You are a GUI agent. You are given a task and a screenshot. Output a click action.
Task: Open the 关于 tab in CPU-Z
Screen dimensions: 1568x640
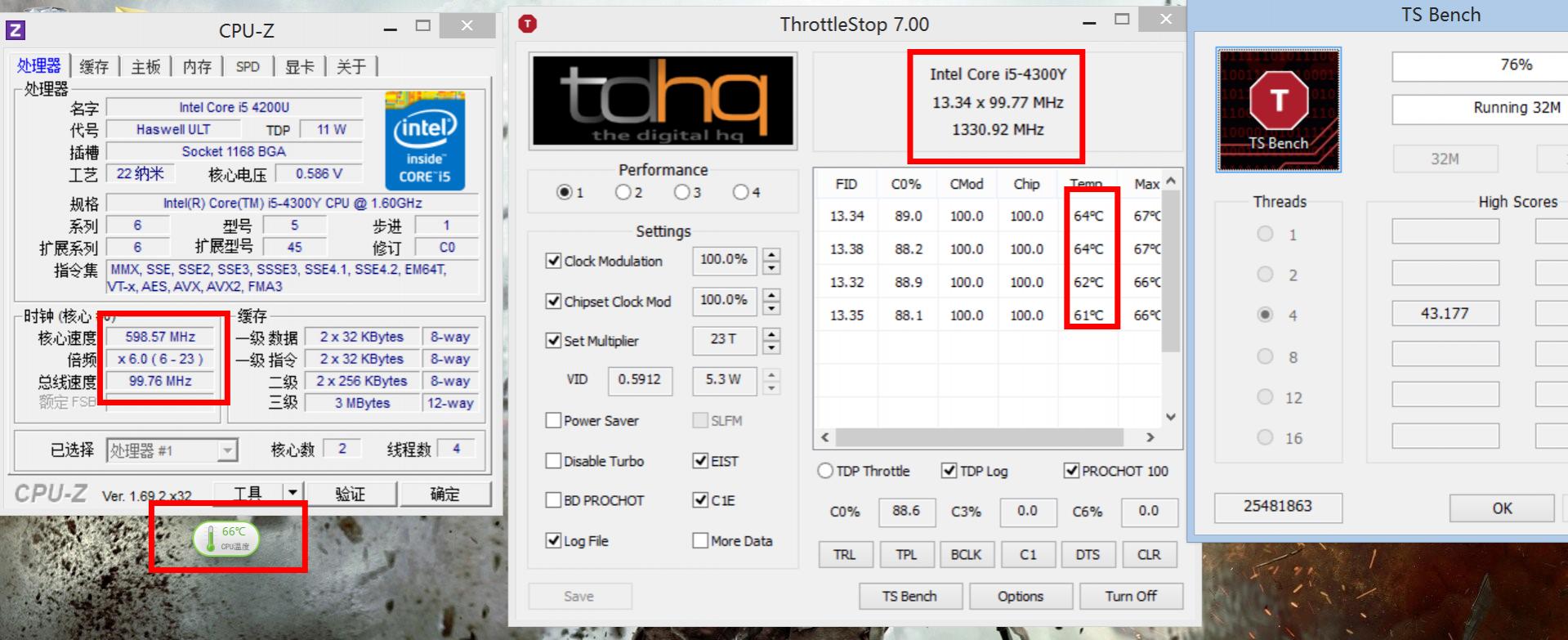tap(351, 67)
